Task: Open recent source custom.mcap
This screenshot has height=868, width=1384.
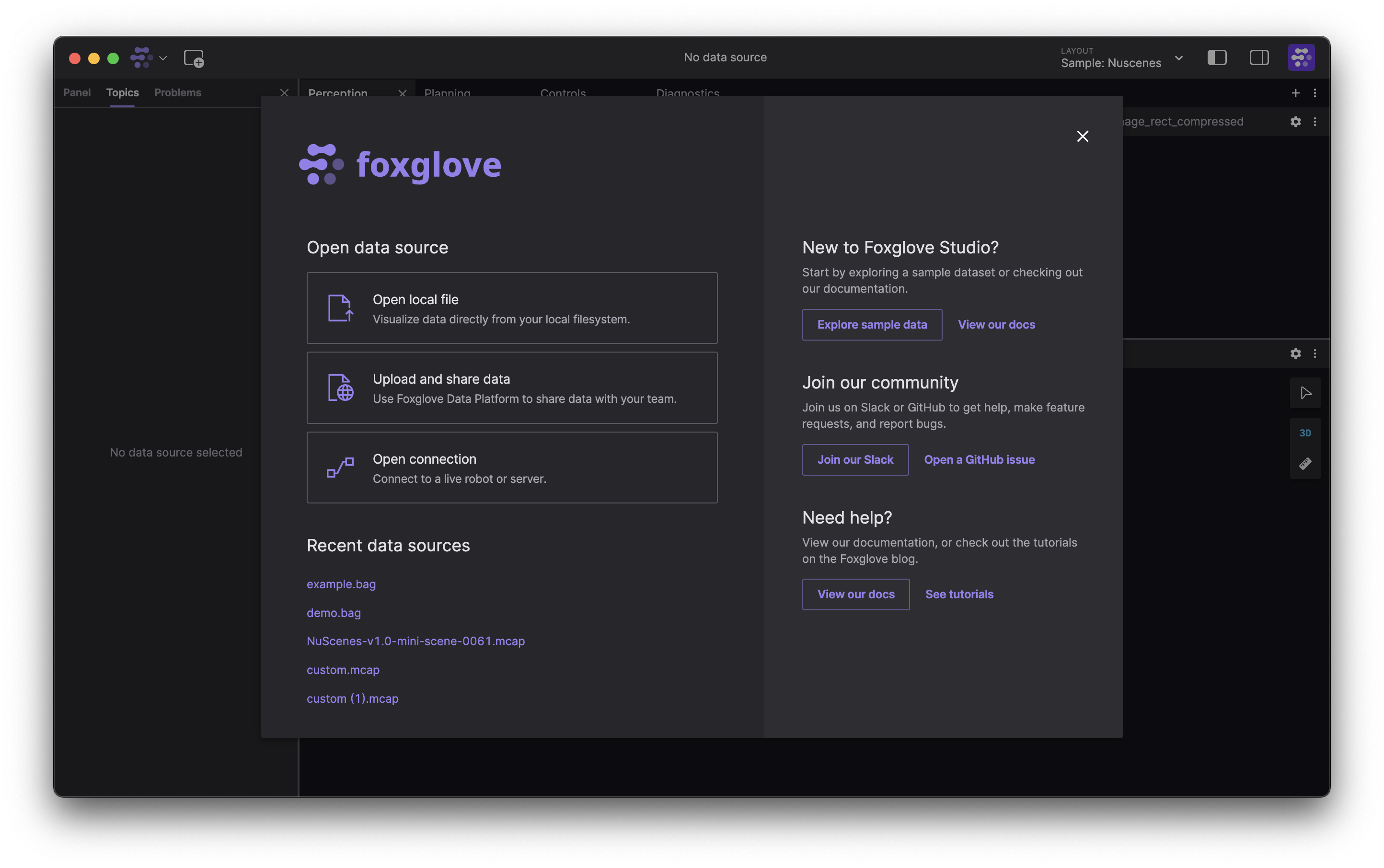Action: (343, 670)
